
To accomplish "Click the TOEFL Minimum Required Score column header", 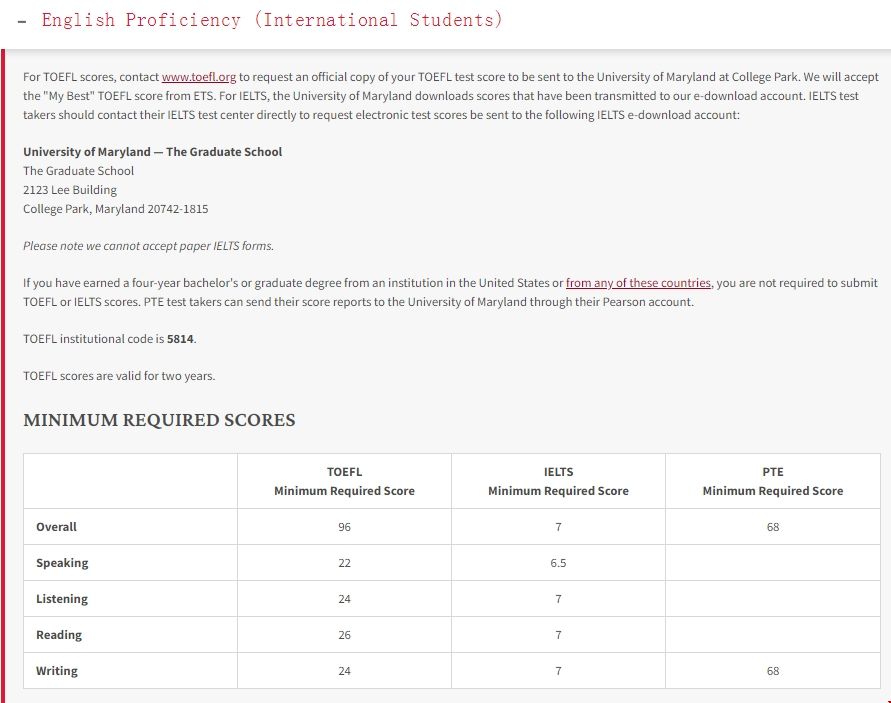I will [x=344, y=481].
